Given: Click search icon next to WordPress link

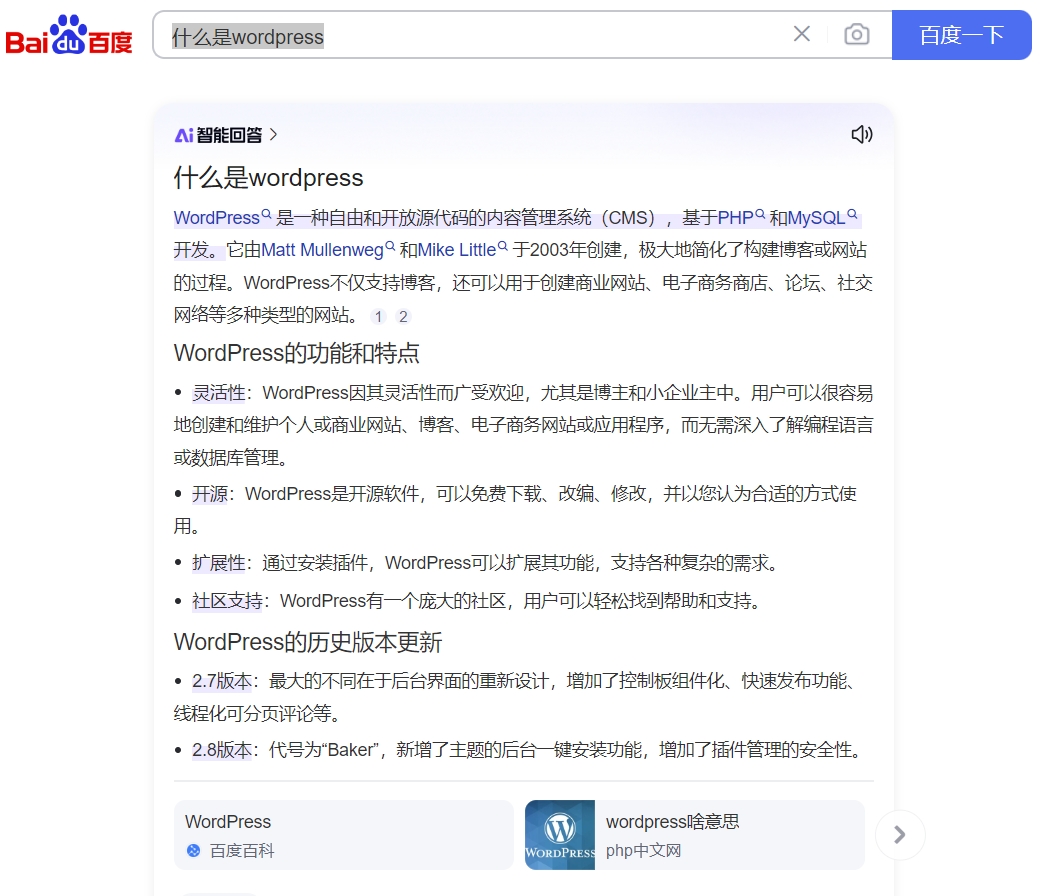Looking at the screenshot, I should click(x=266, y=214).
